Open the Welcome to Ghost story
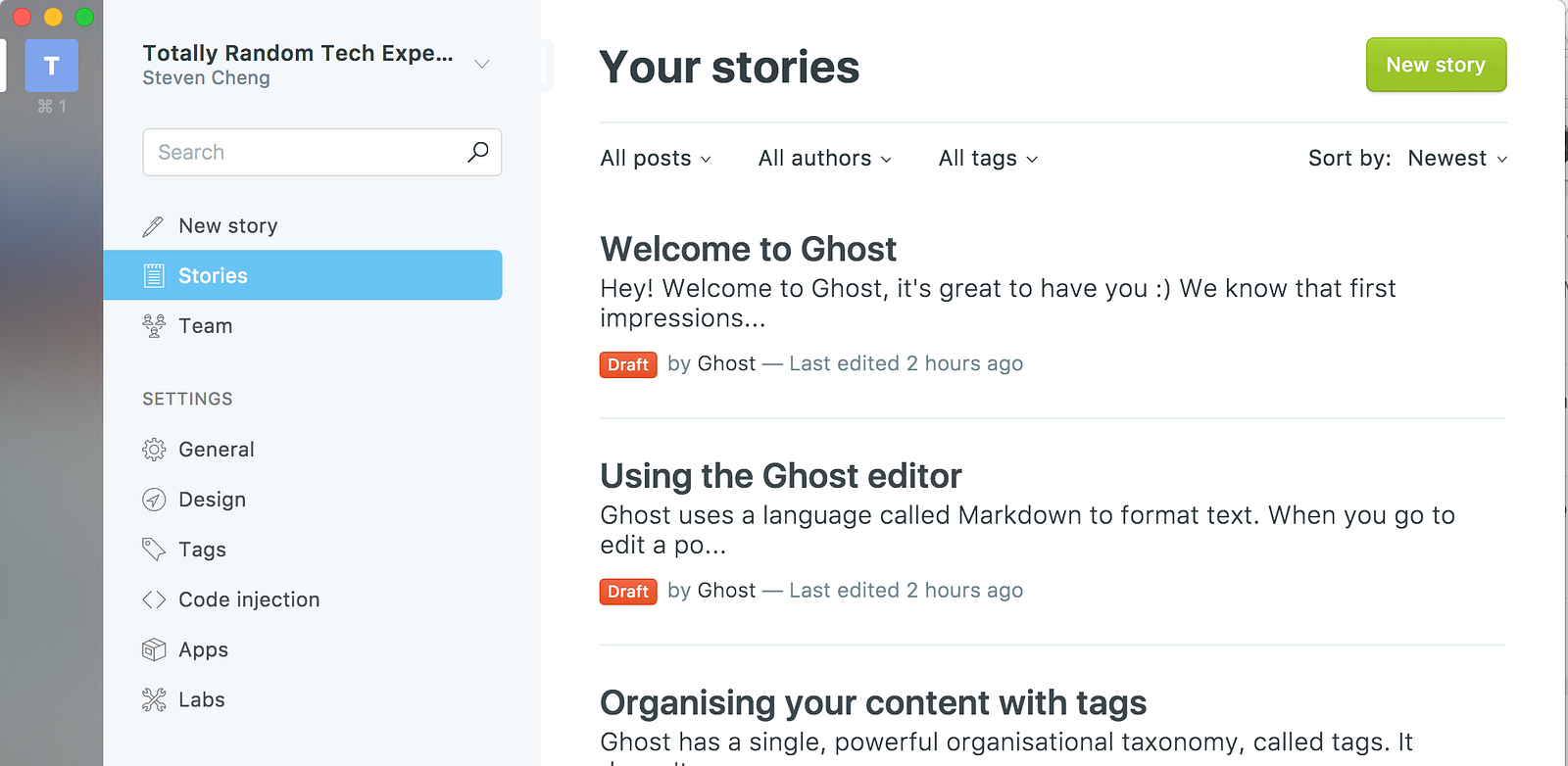The height and width of the screenshot is (766, 1568). coord(748,250)
